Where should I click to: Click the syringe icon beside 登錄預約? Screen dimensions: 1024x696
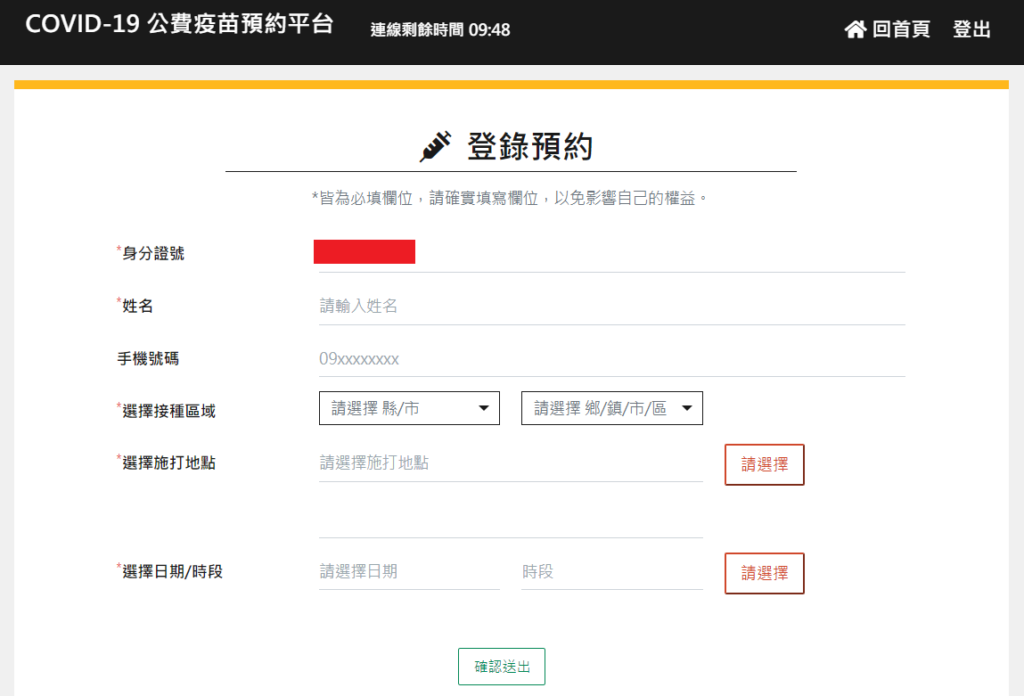435,147
